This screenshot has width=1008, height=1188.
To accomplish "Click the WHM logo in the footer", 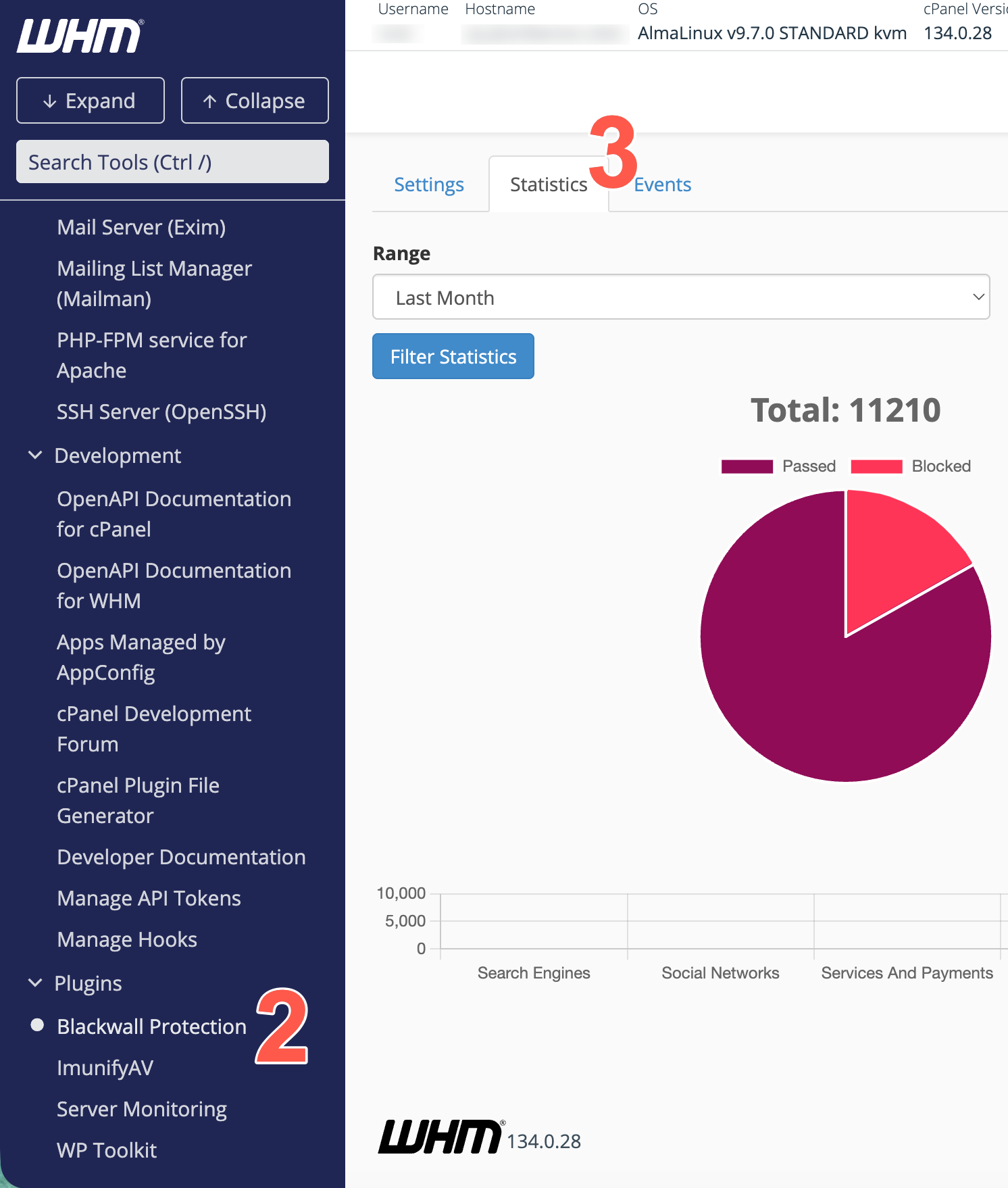I will [x=441, y=1137].
